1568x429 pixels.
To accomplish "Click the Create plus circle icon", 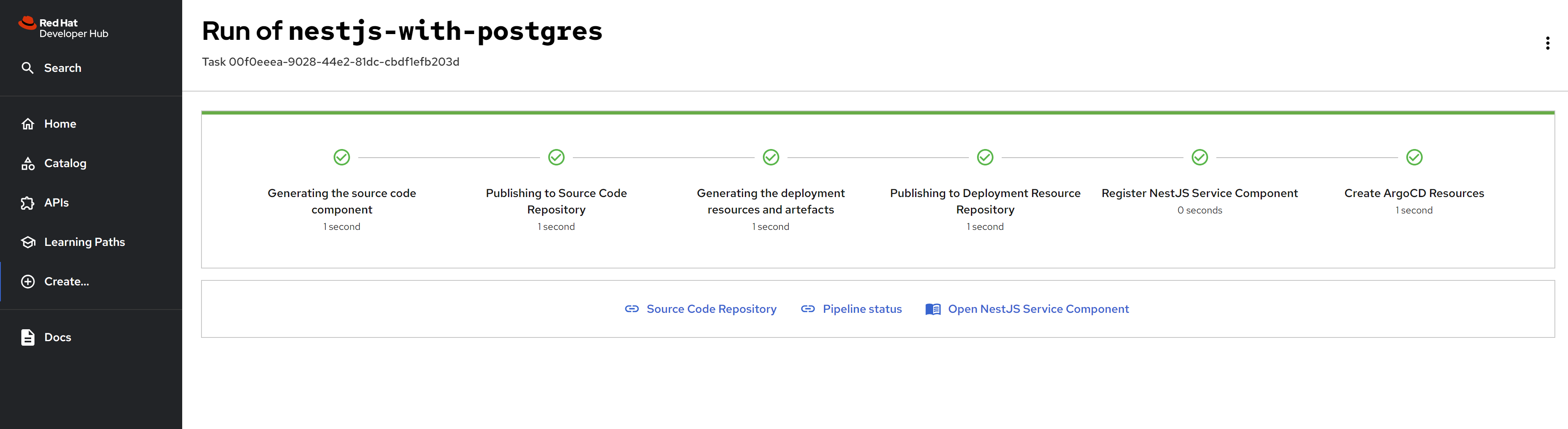I will tap(28, 282).
